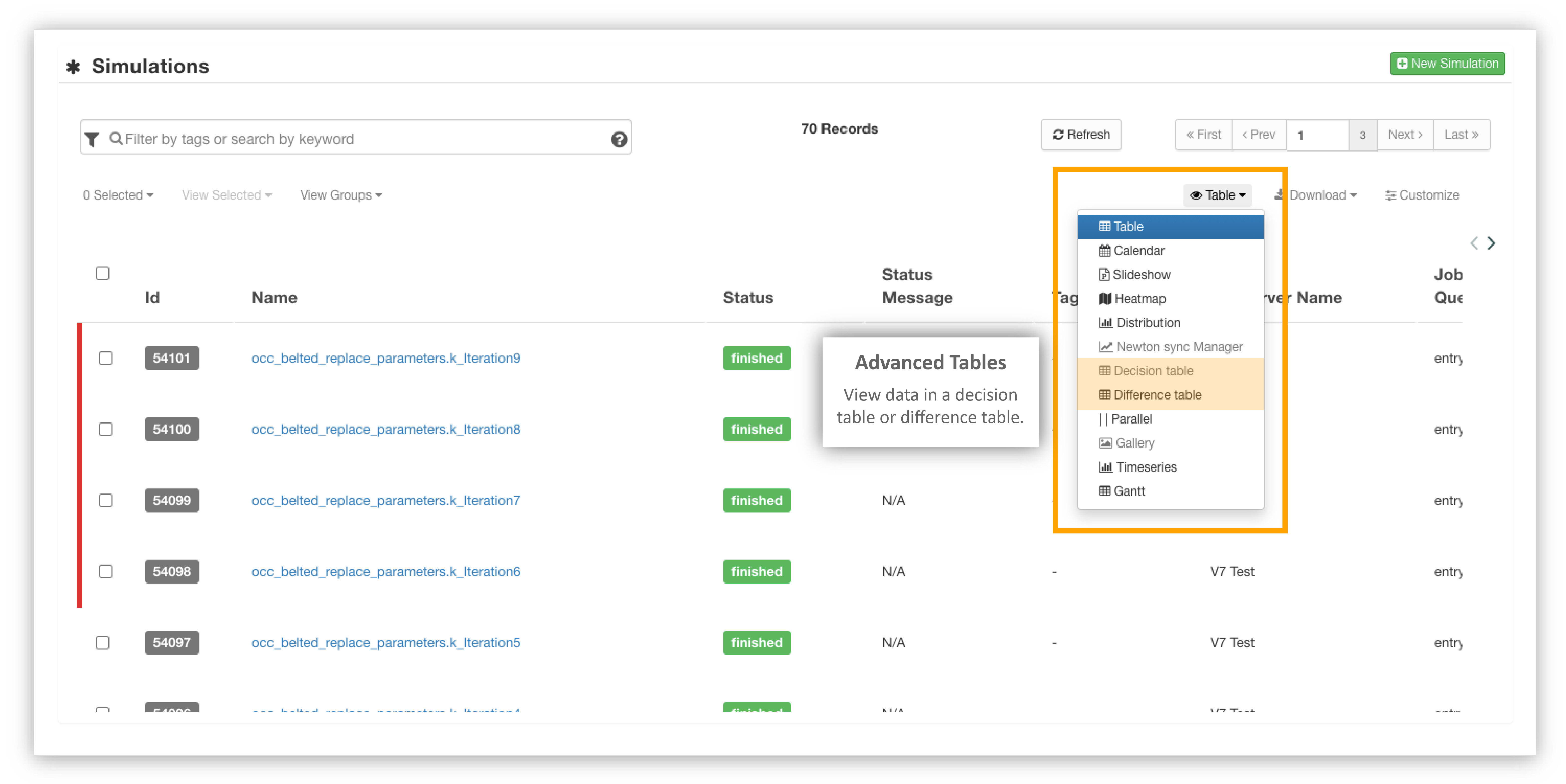Click the filter funnel icon
The image size is (1566, 784).
[92, 139]
